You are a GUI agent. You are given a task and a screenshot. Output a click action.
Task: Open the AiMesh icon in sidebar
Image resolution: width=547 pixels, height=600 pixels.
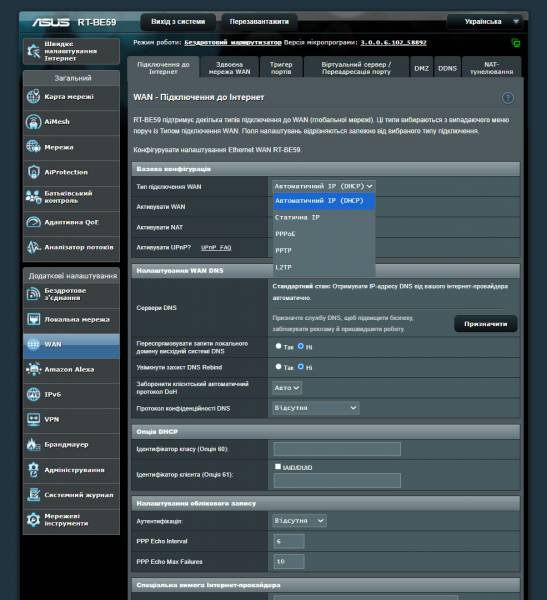click(33, 122)
